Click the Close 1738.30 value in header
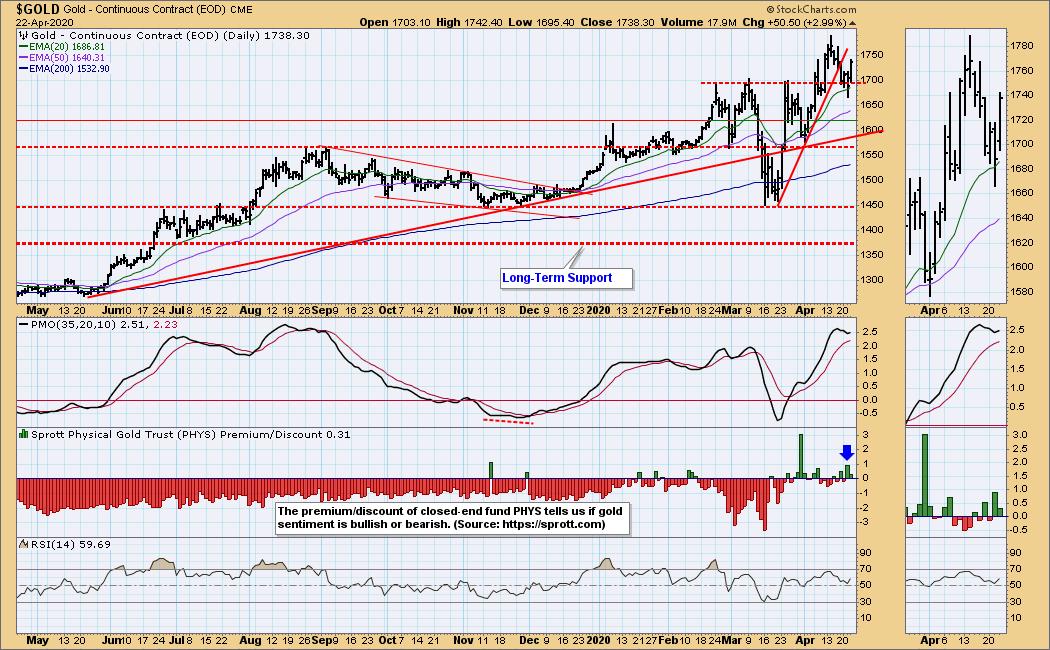 coord(617,22)
